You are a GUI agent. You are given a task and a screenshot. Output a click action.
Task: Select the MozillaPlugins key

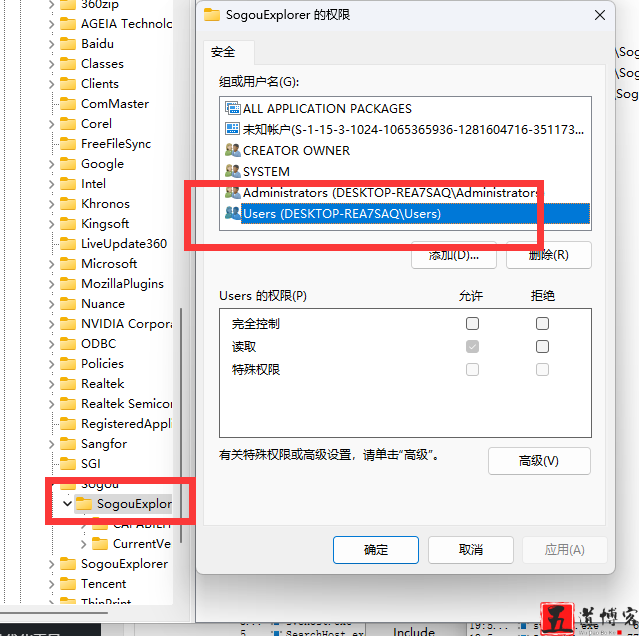click(x=122, y=284)
